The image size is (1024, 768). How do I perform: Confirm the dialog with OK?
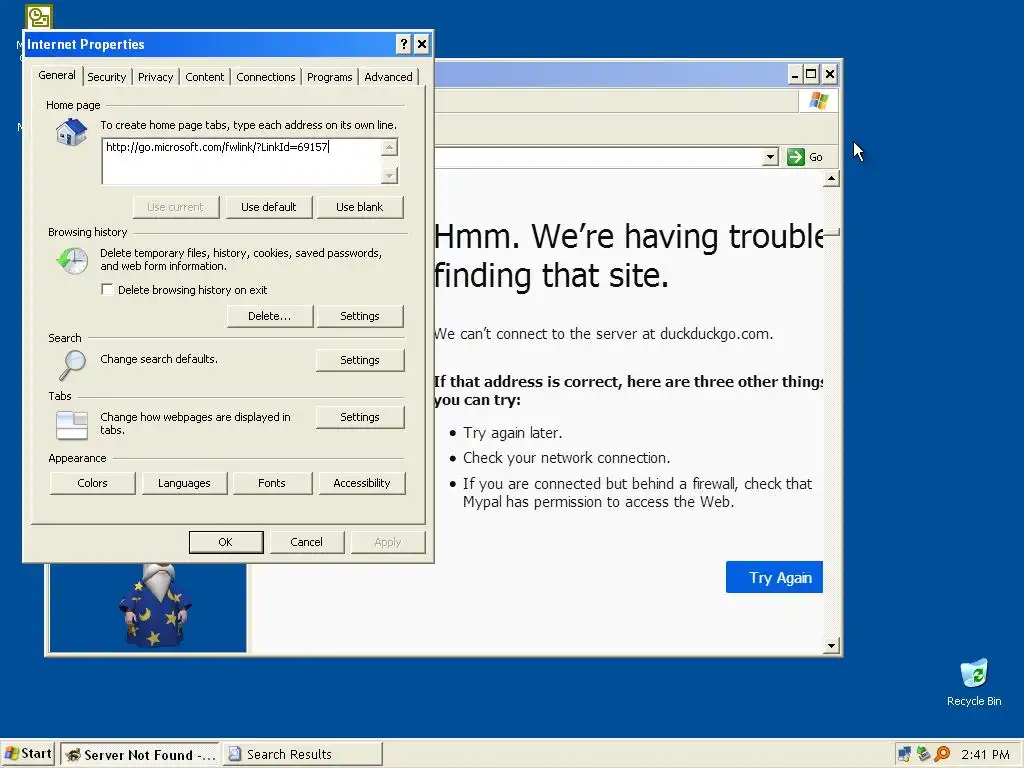click(226, 542)
